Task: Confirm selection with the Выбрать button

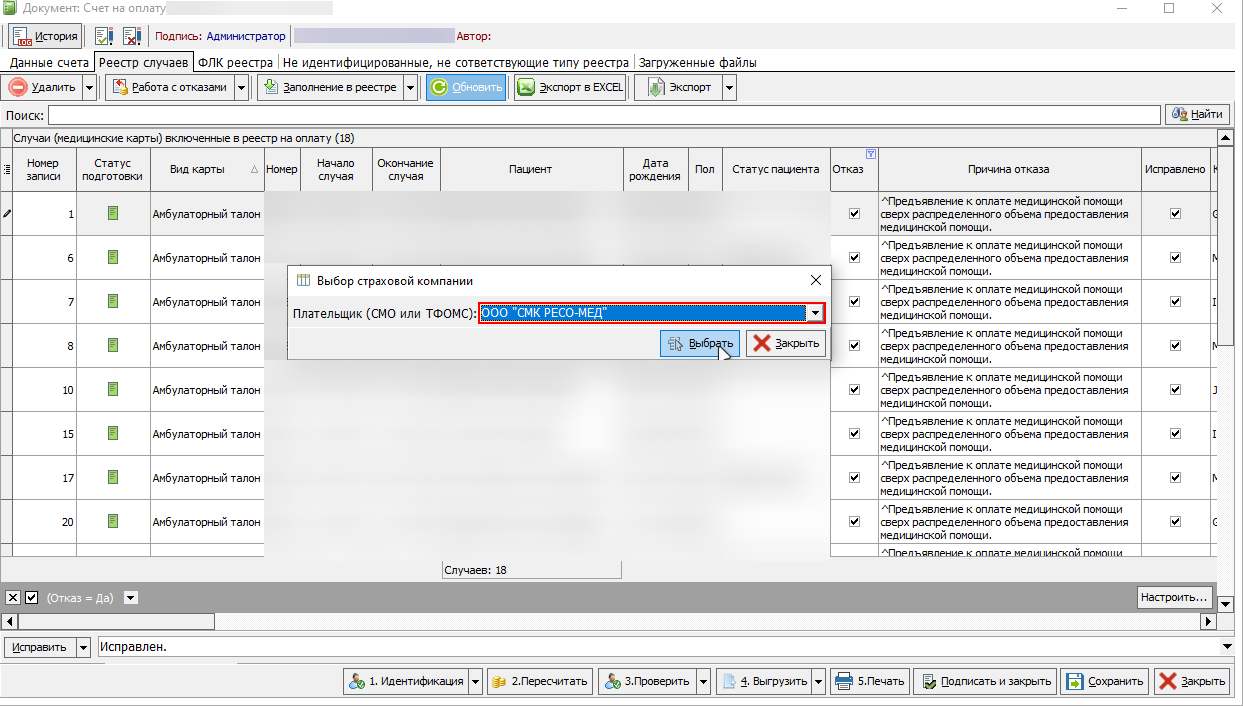Action: (700, 344)
